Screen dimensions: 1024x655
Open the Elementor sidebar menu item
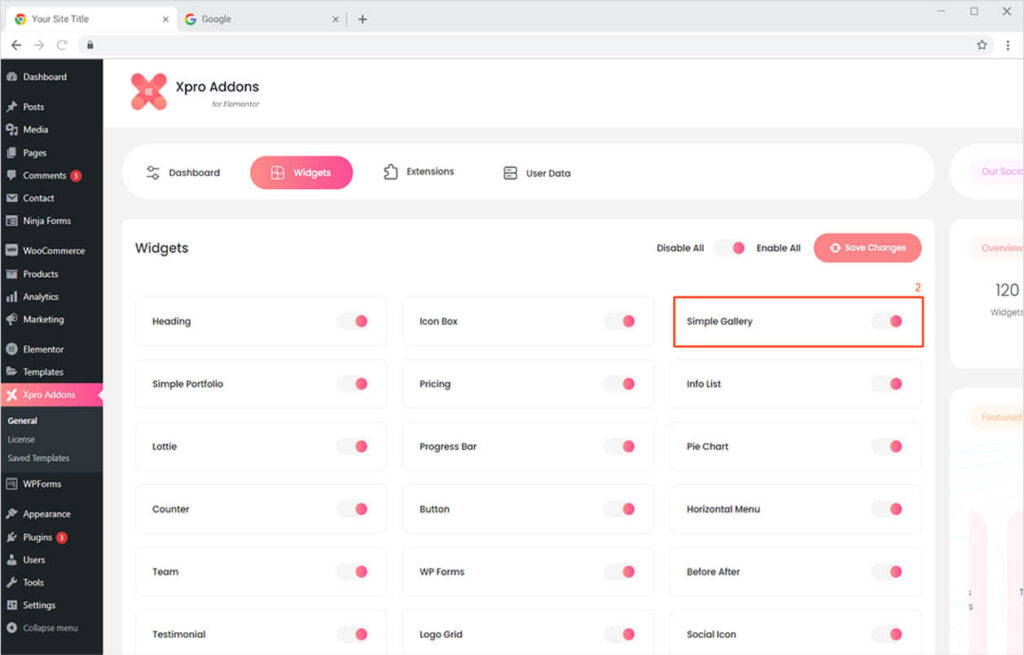point(43,349)
